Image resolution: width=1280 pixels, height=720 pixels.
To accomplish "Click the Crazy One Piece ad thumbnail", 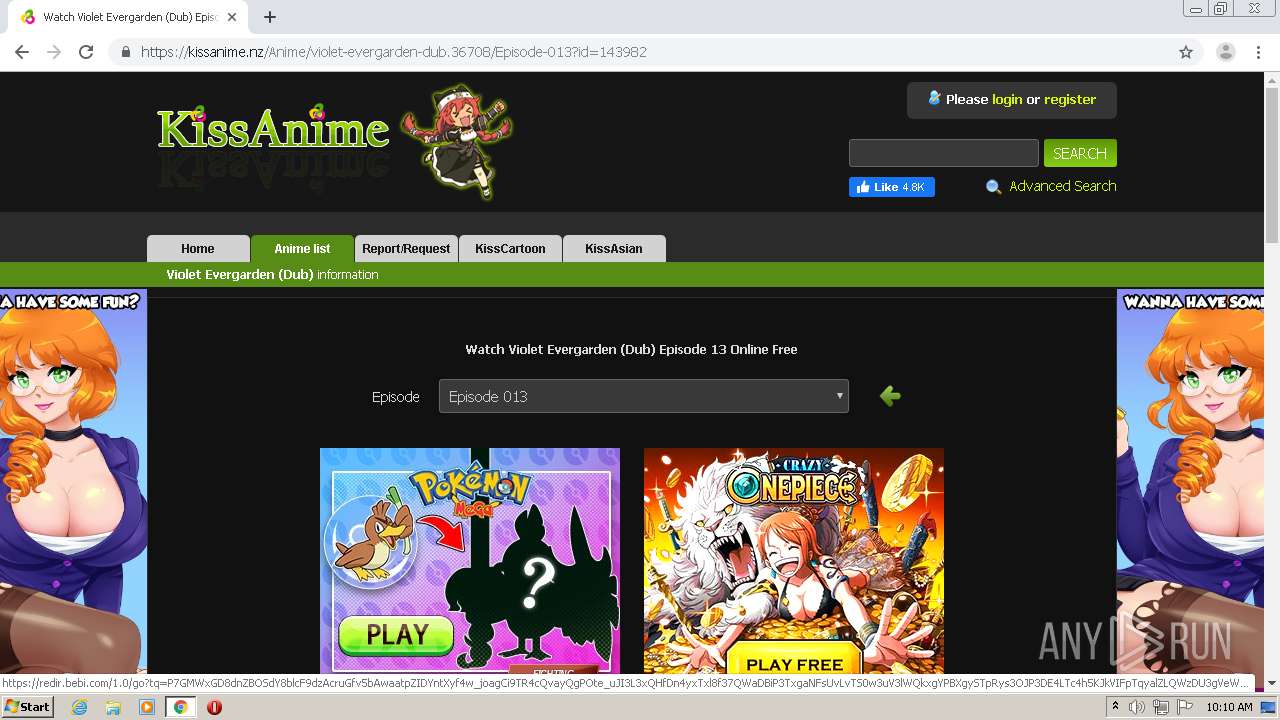I will pos(794,560).
